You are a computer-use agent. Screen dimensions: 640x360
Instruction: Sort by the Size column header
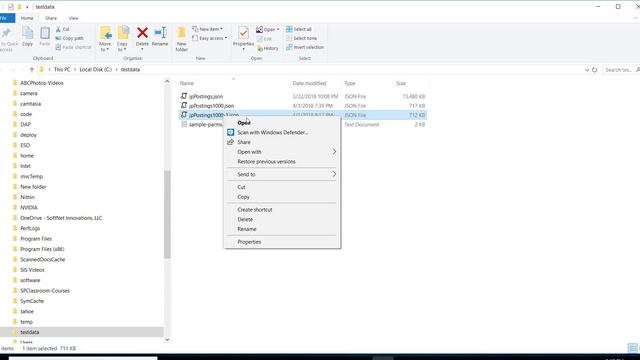coord(401,83)
